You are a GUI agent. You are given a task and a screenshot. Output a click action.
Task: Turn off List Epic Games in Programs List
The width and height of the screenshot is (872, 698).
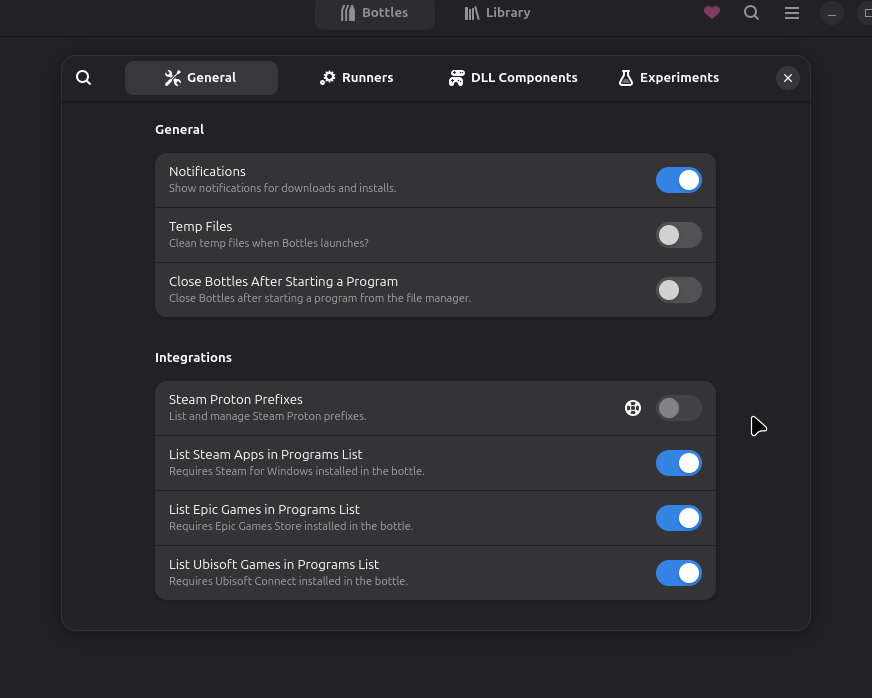678,518
